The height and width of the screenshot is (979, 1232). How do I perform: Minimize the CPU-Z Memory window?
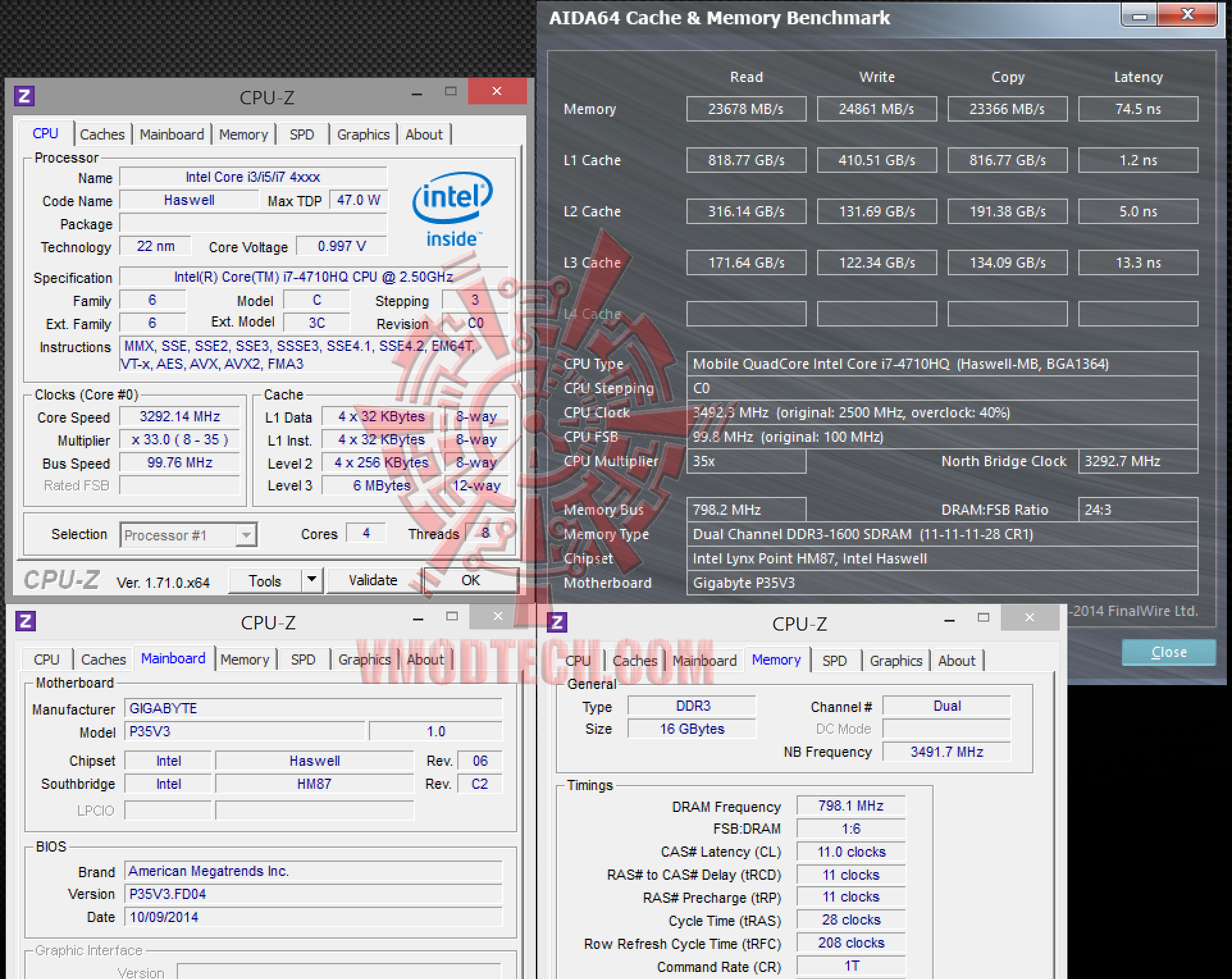point(950,619)
